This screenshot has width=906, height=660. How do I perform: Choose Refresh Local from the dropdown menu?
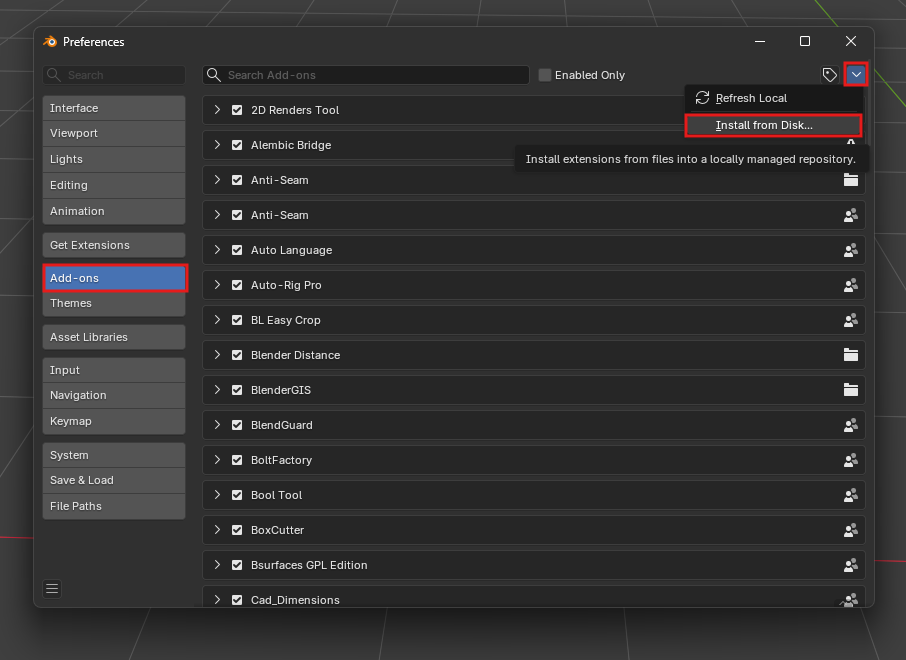click(x=774, y=98)
